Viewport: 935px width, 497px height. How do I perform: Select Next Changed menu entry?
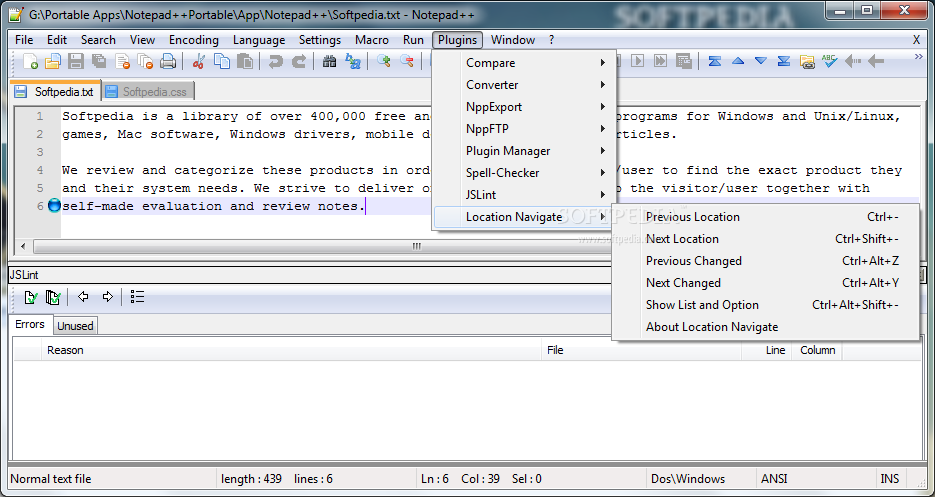tap(766, 283)
